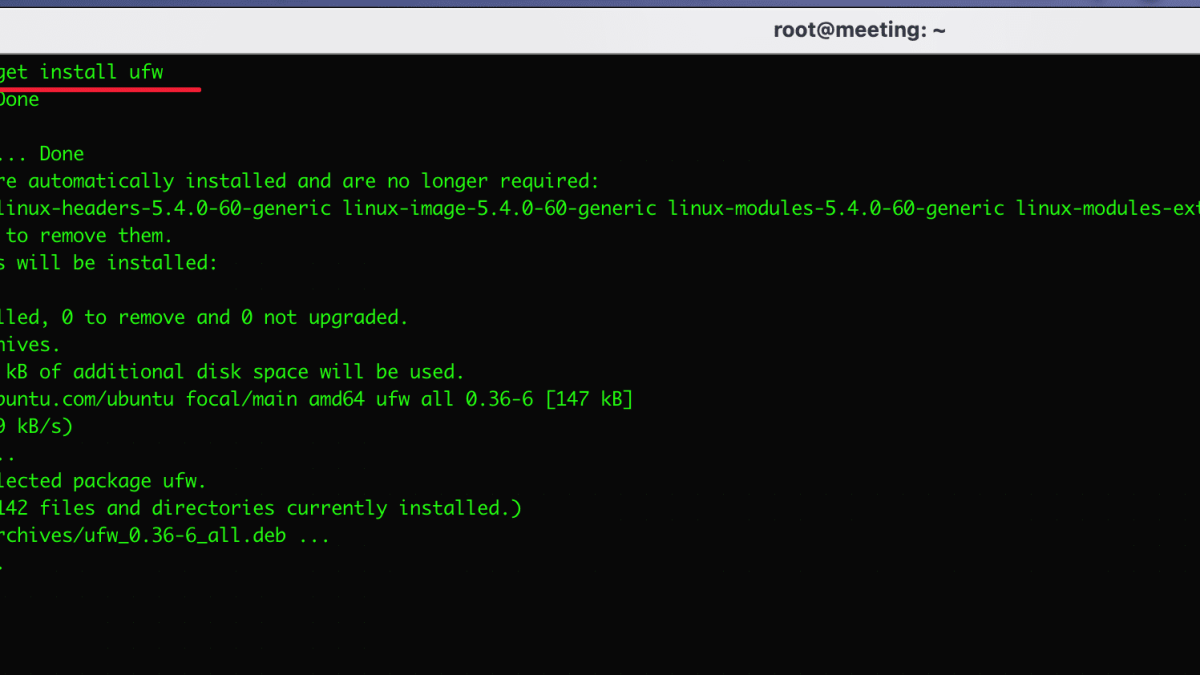Select the root@meeting title bar text
This screenshot has width=1200, height=675.
[x=858, y=30]
